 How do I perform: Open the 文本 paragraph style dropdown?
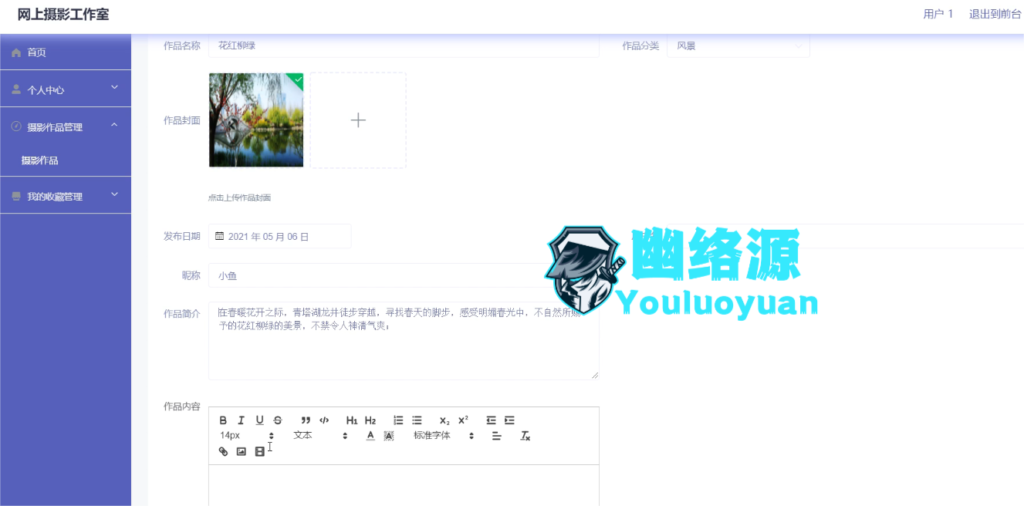click(x=320, y=435)
